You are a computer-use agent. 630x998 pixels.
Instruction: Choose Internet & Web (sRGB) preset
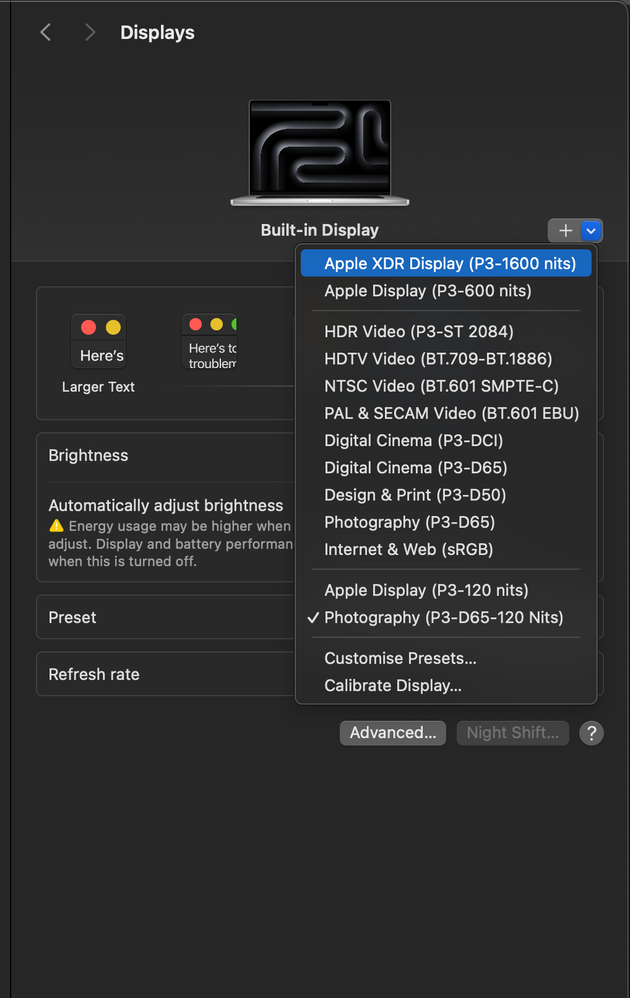coord(408,549)
